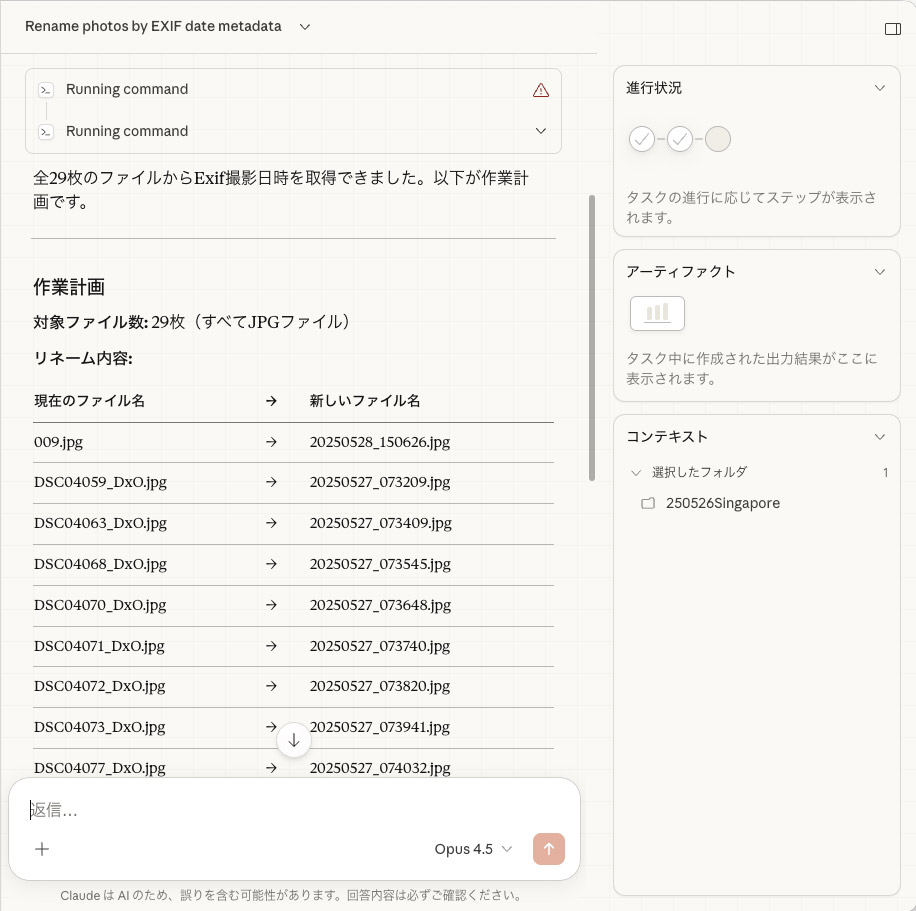Click the scroll-down arrow above the reply box
Screen dimensions: 916x911
click(293, 740)
